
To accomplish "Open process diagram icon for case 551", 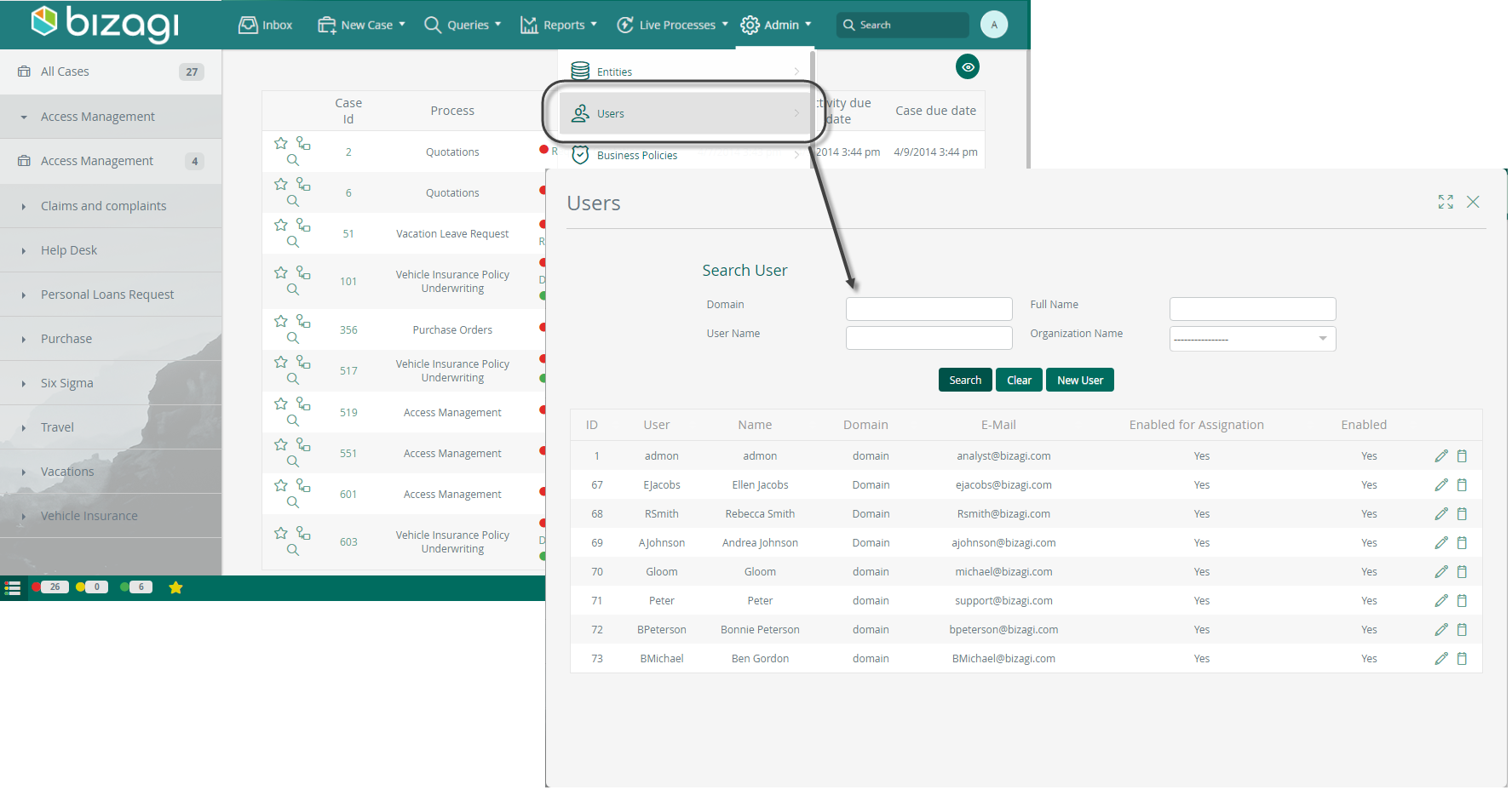I will (x=303, y=444).
